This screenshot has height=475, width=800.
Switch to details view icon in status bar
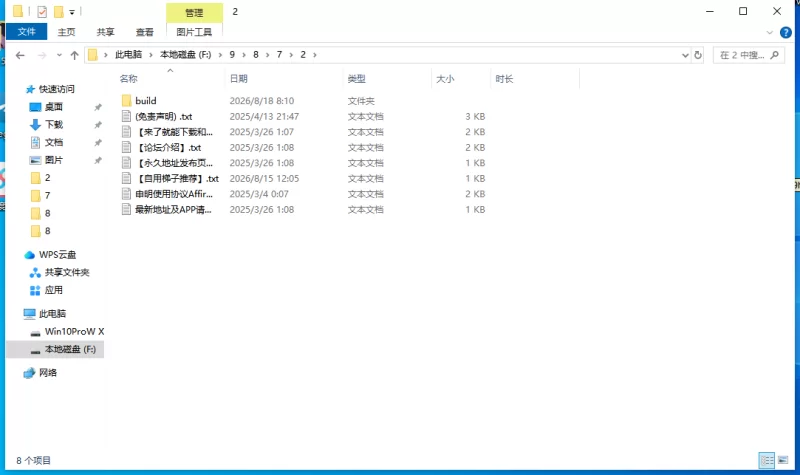[767, 460]
